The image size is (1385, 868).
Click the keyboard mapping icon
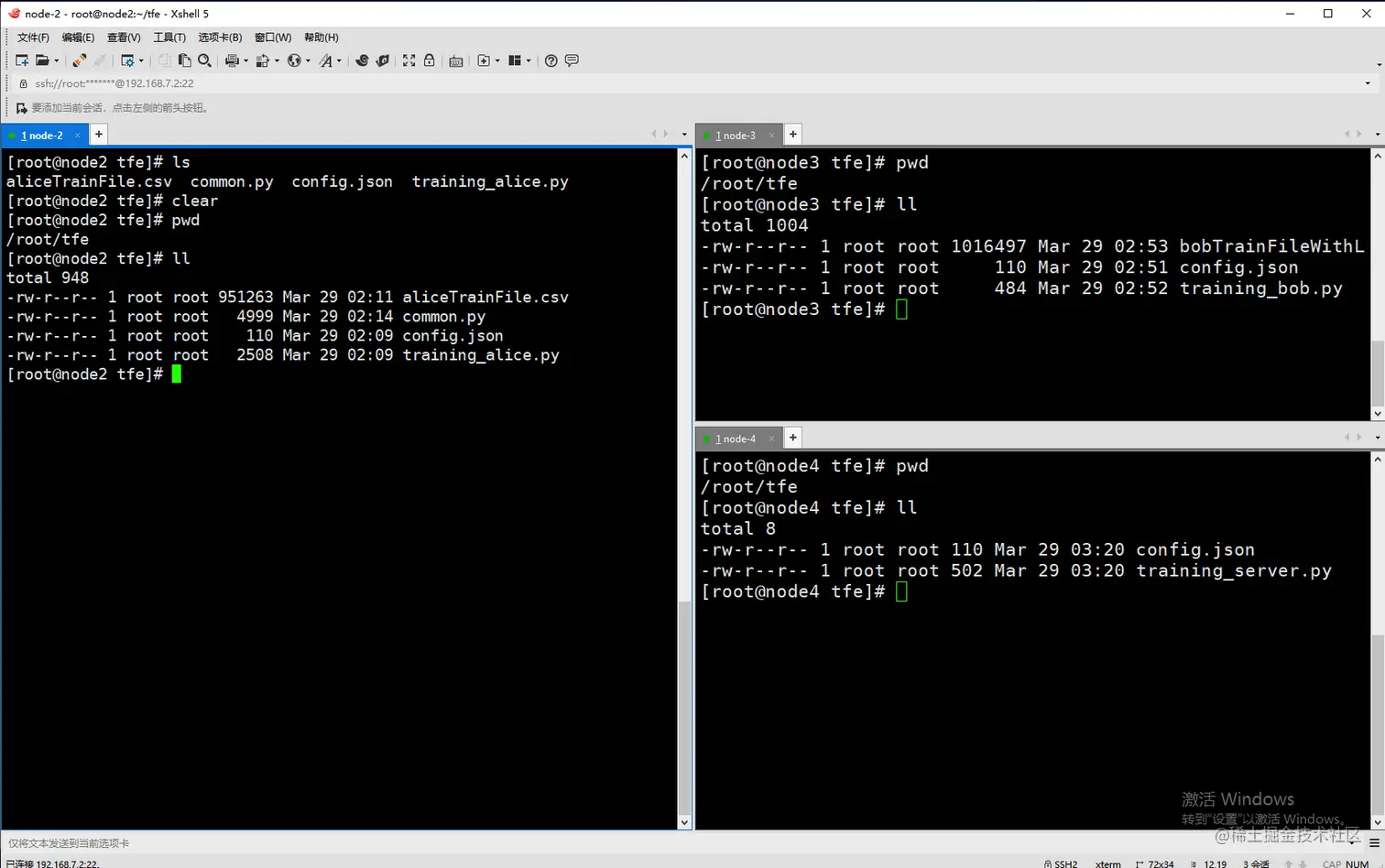(455, 60)
